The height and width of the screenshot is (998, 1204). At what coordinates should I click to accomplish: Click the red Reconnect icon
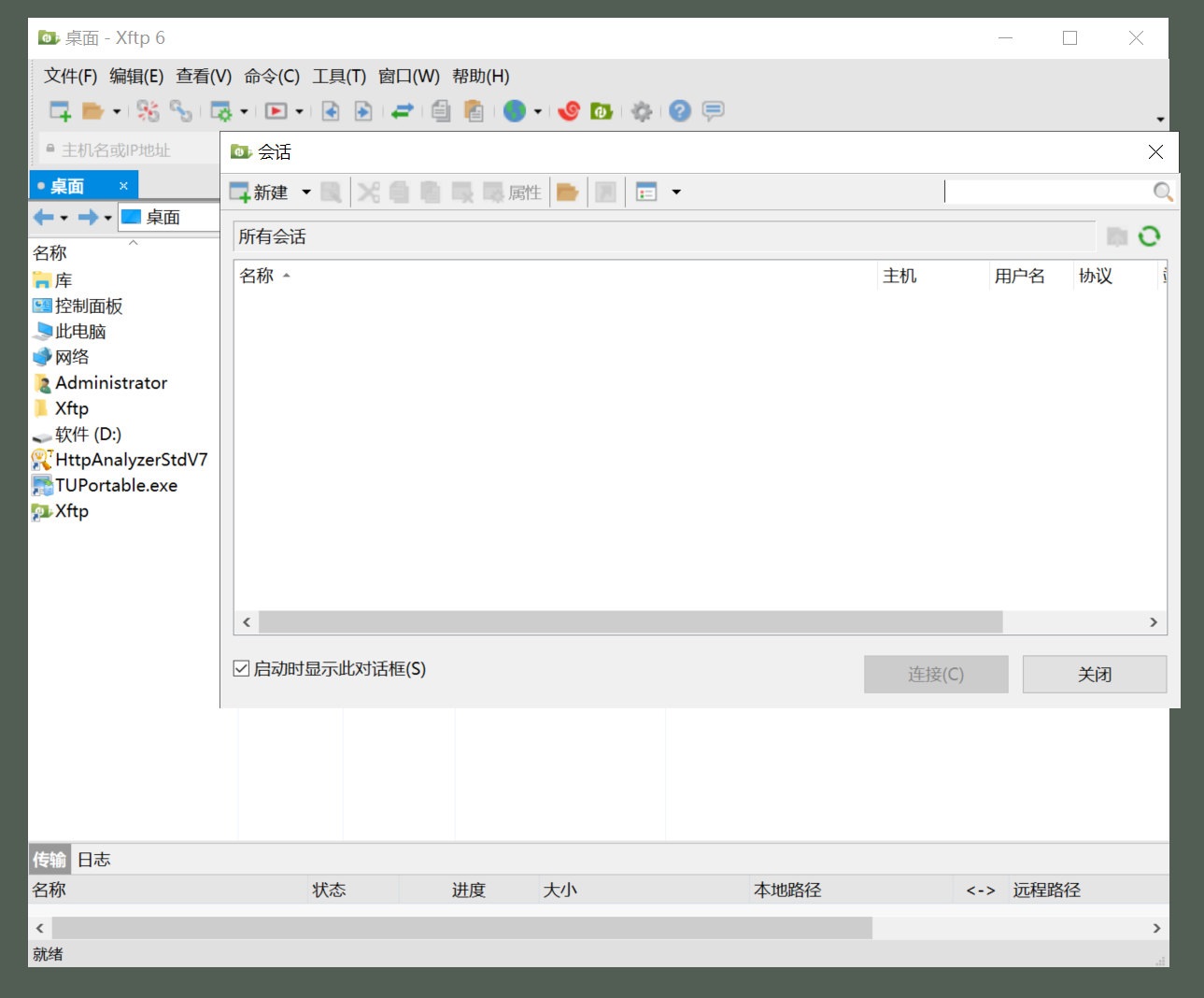click(148, 111)
